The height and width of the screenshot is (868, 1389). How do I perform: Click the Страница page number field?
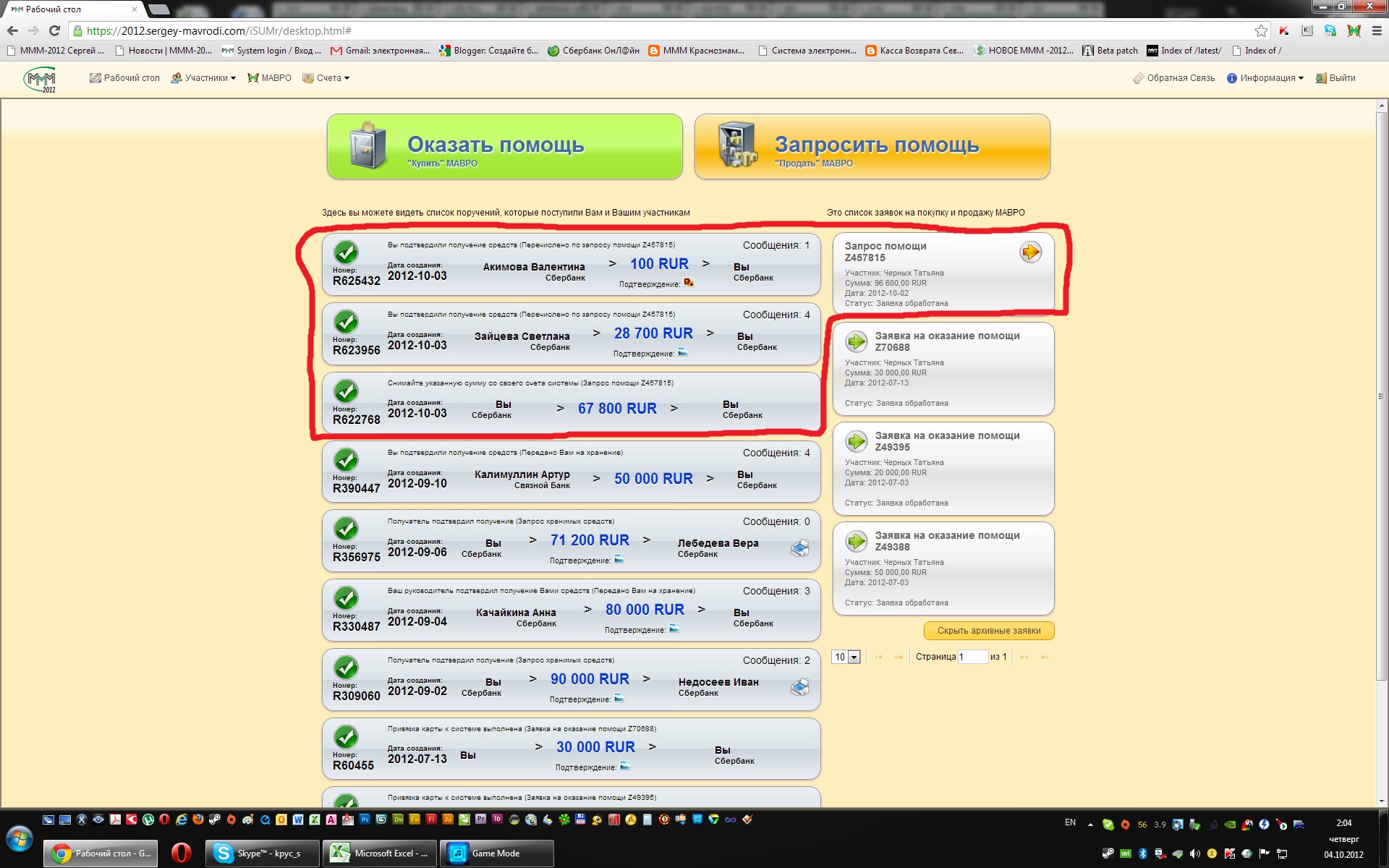pos(972,657)
